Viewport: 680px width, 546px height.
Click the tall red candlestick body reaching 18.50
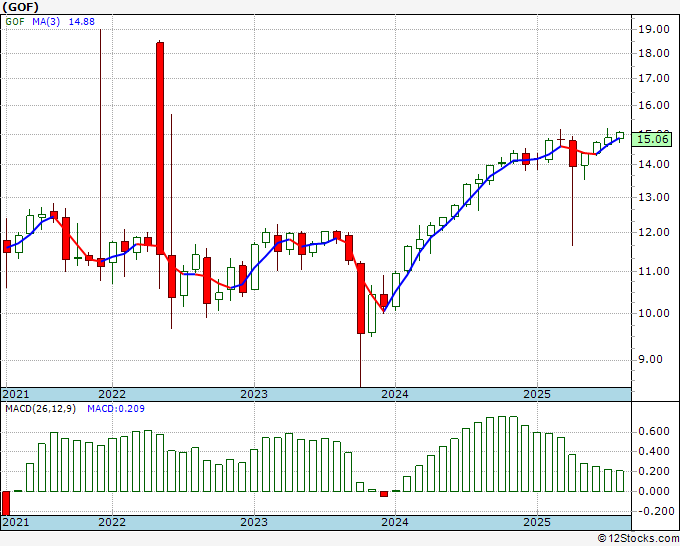click(x=160, y=148)
